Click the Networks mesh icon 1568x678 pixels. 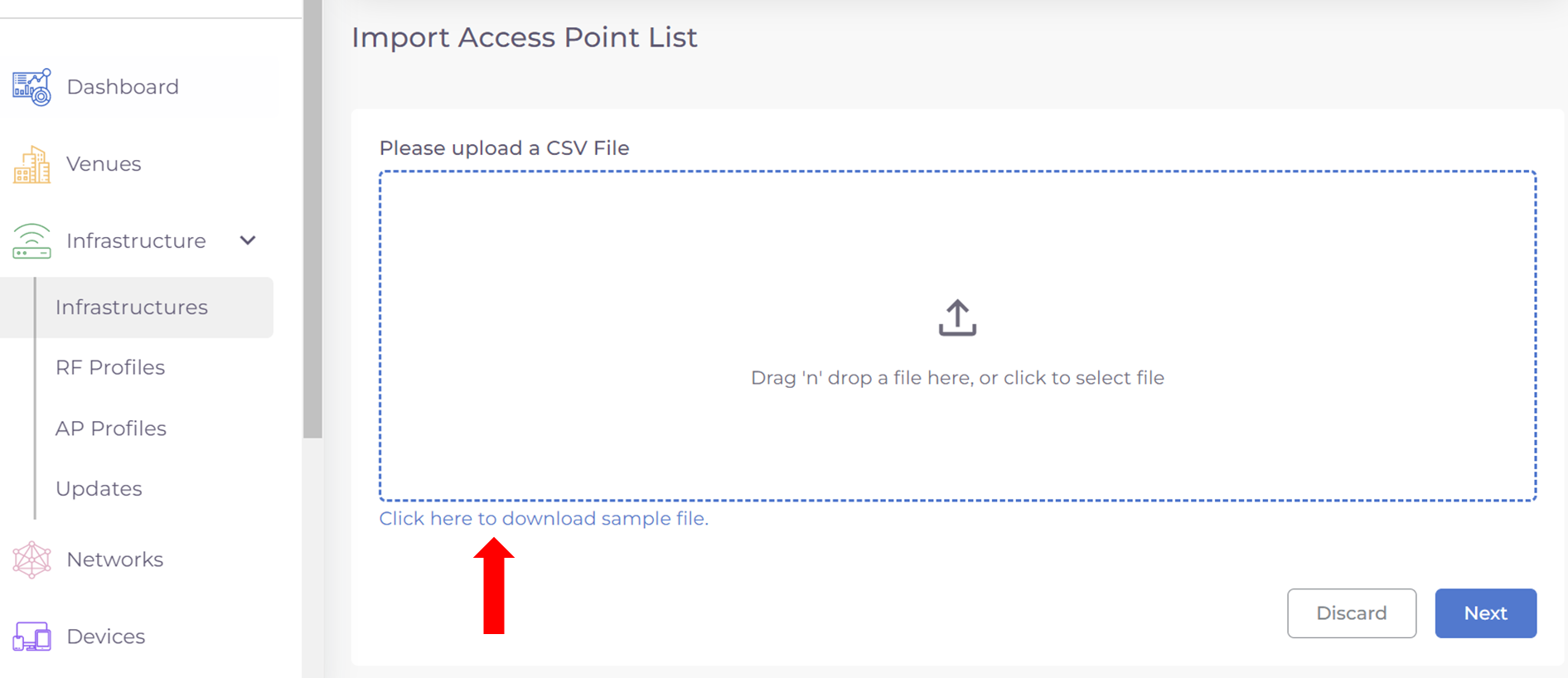point(31,559)
